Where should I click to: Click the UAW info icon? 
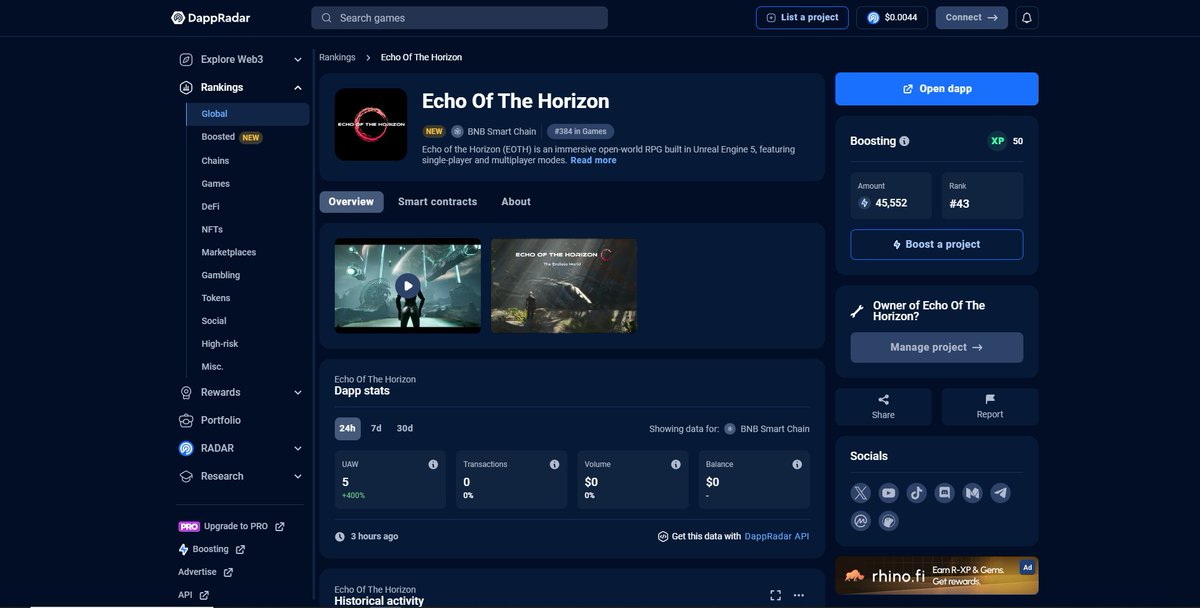[x=433, y=464]
